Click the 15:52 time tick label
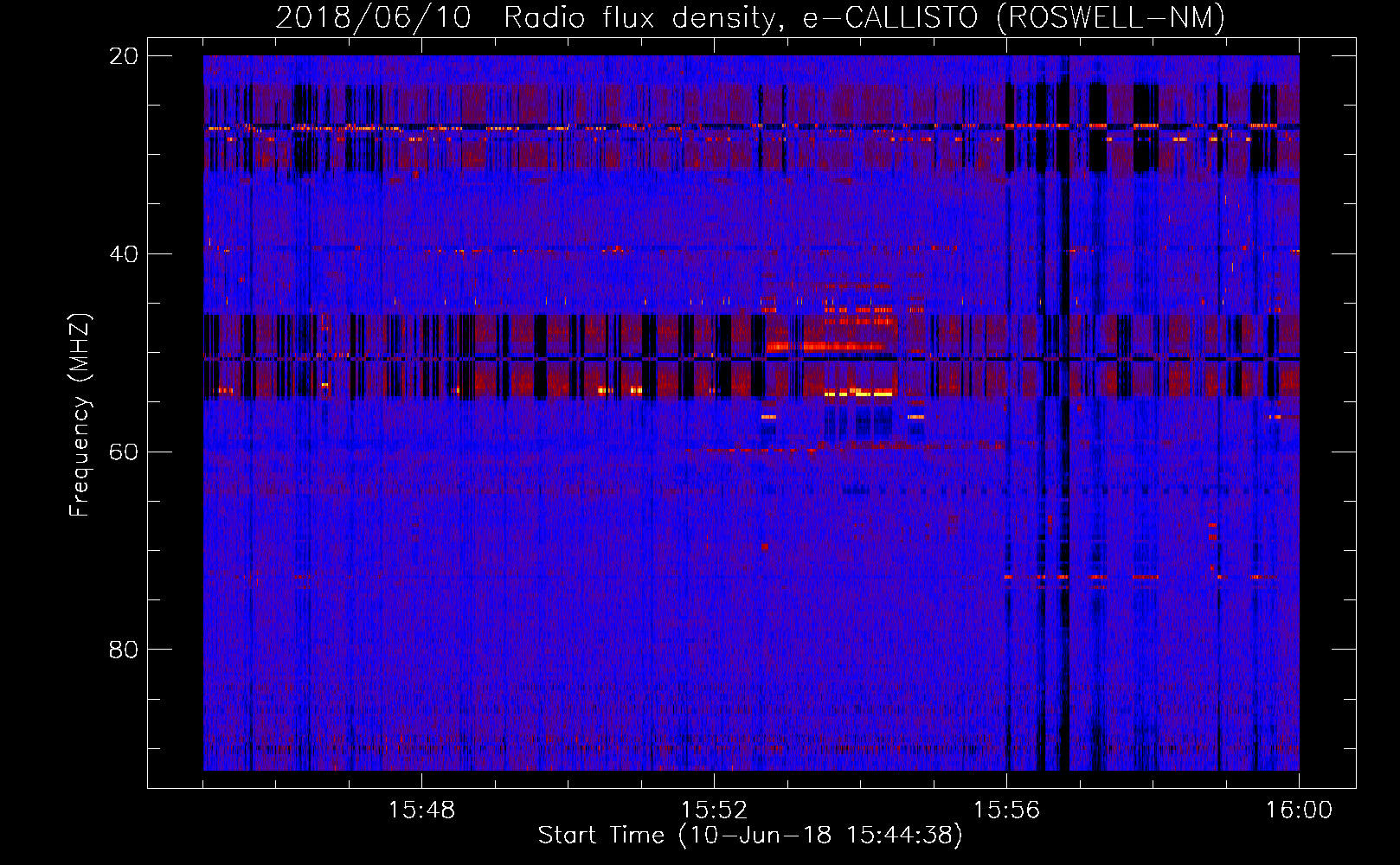Screen dimensions: 1400x865 [714, 811]
